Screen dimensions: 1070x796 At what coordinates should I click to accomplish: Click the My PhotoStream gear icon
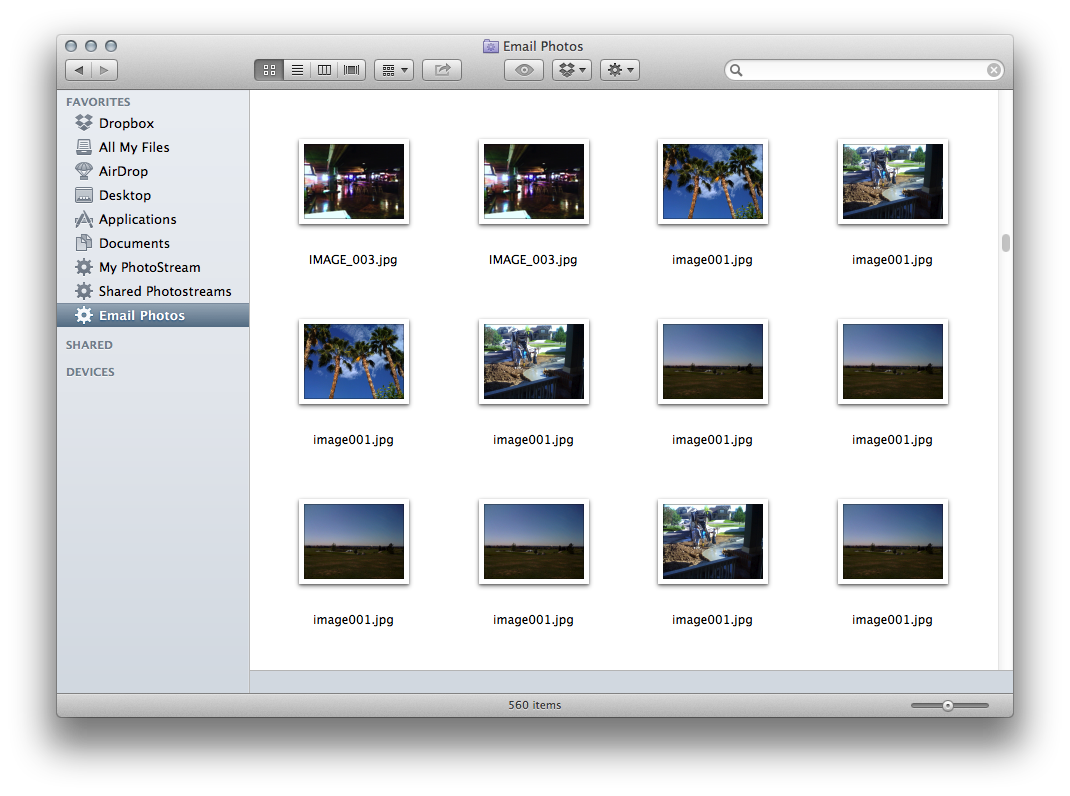pyautogui.click(x=84, y=267)
